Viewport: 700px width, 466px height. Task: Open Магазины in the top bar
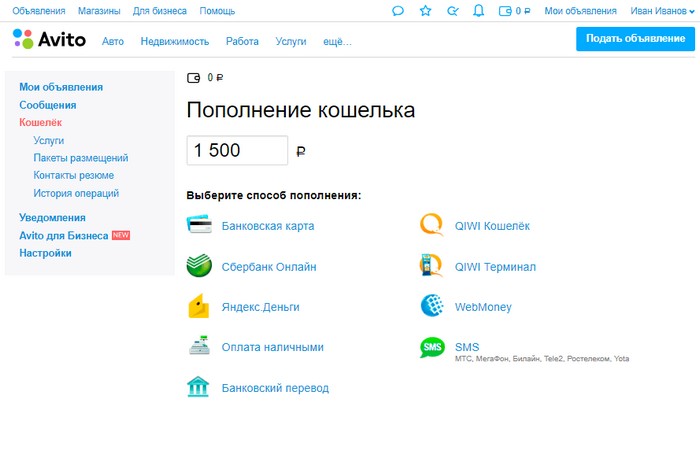click(x=99, y=11)
